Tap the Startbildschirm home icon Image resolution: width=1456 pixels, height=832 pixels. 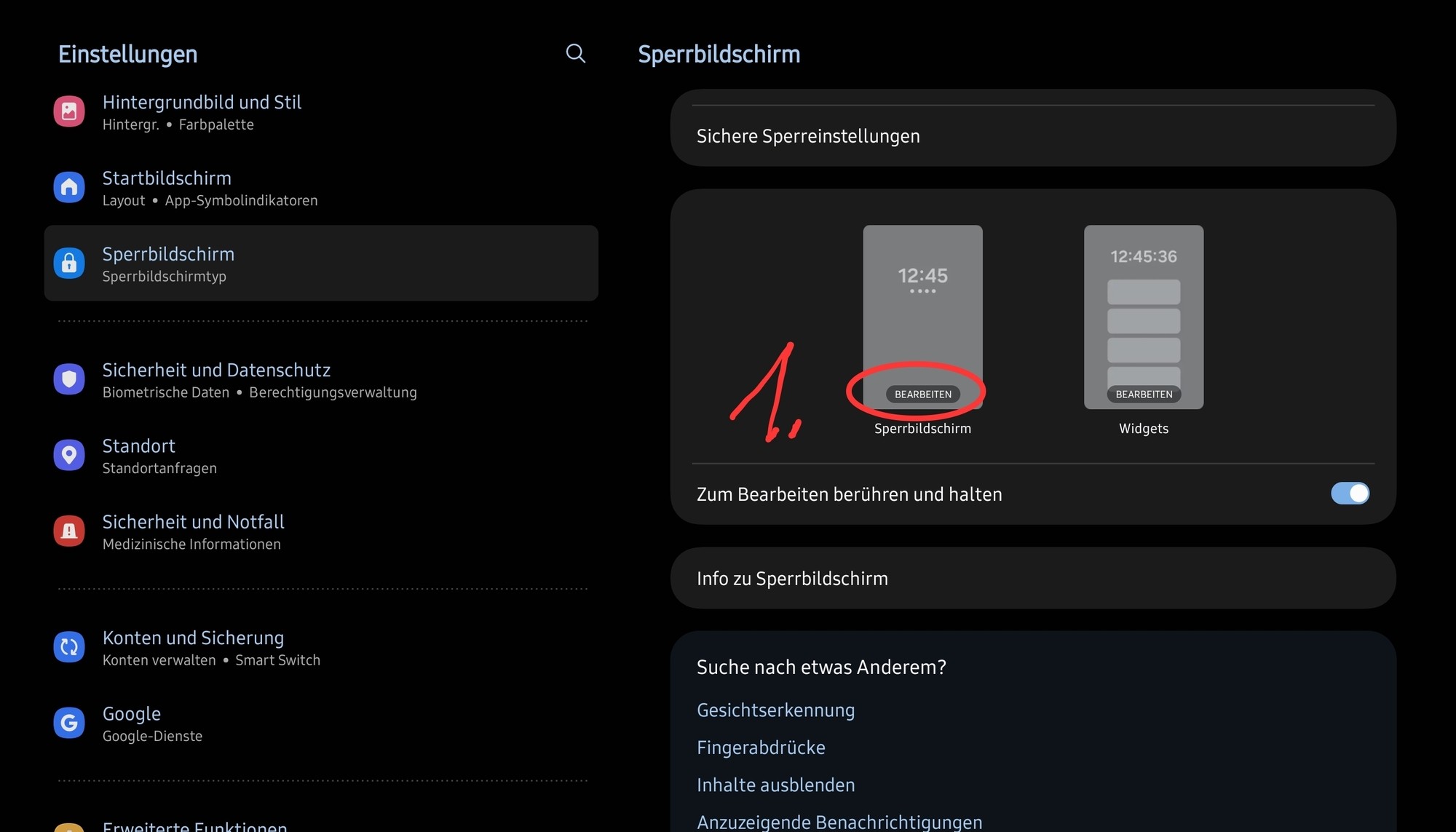point(69,187)
